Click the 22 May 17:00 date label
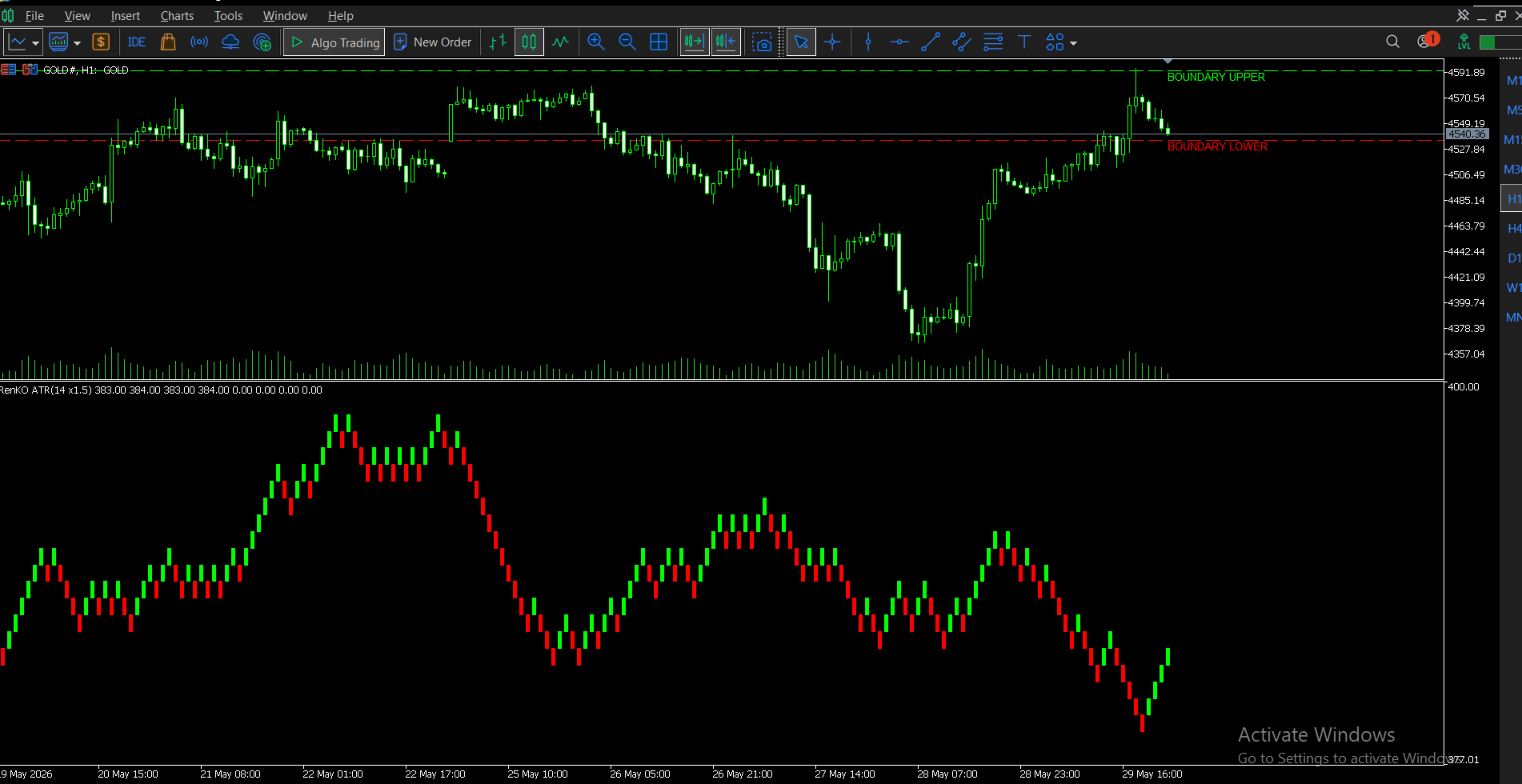 pyautogui.click(x=435, y=774)
